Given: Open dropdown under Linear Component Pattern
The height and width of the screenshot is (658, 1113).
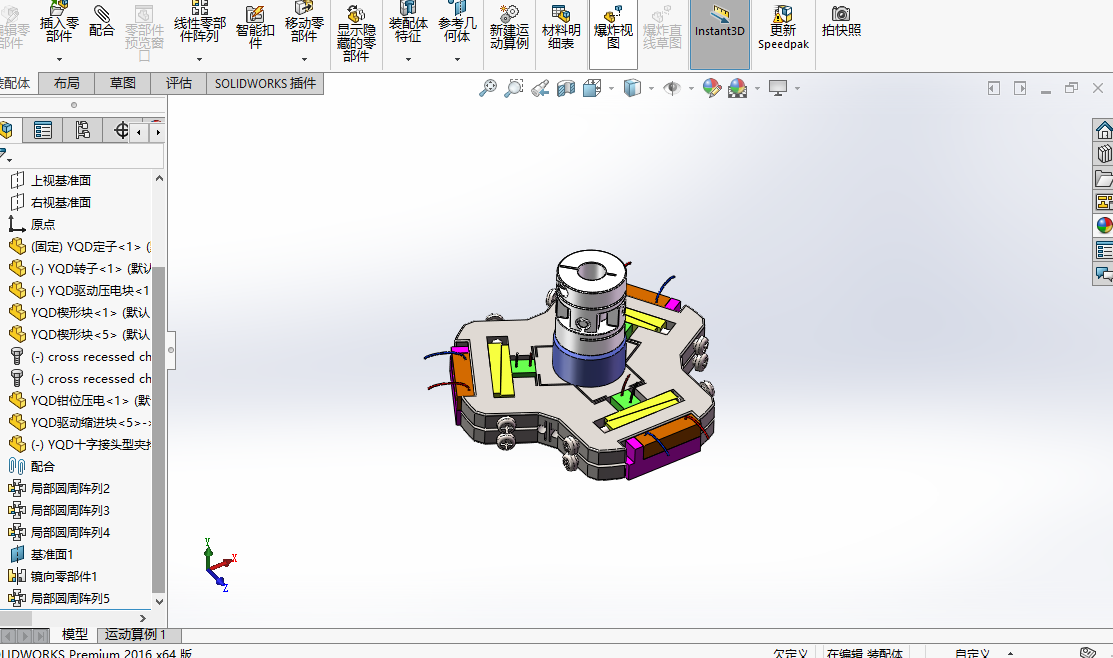Looking at the screenshot, I should 199,60.
